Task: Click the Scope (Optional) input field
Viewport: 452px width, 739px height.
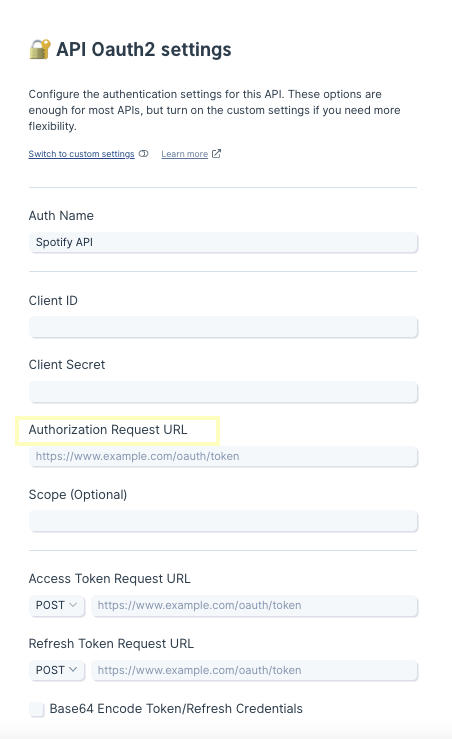Action: point(223,521)
